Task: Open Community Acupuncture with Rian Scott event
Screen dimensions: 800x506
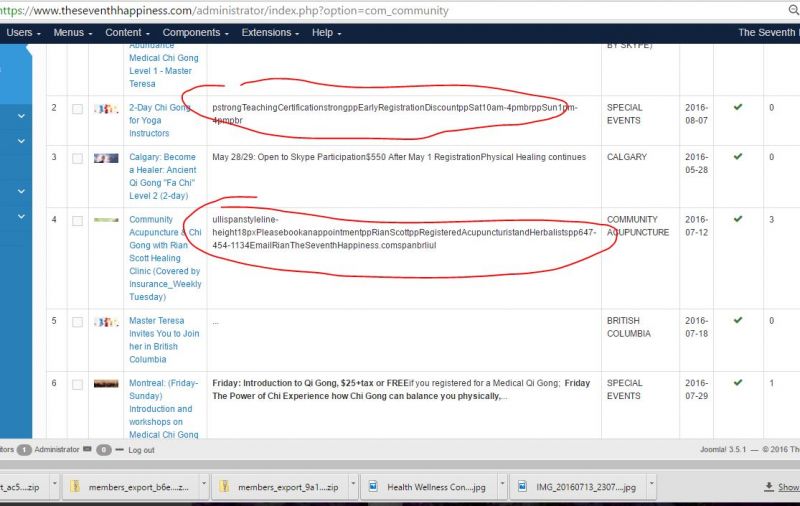Action: tap(165, 258)
